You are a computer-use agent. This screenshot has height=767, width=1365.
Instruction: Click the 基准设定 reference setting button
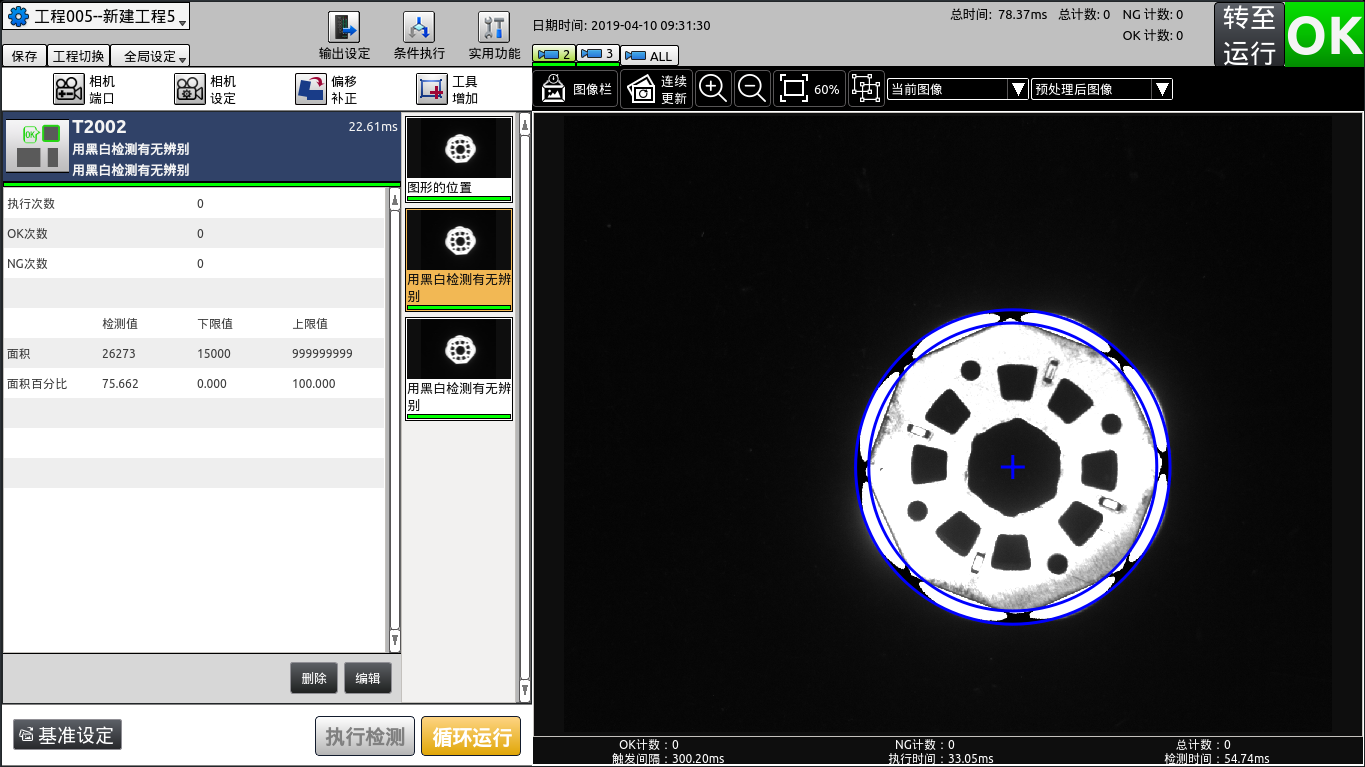(67, 735)
